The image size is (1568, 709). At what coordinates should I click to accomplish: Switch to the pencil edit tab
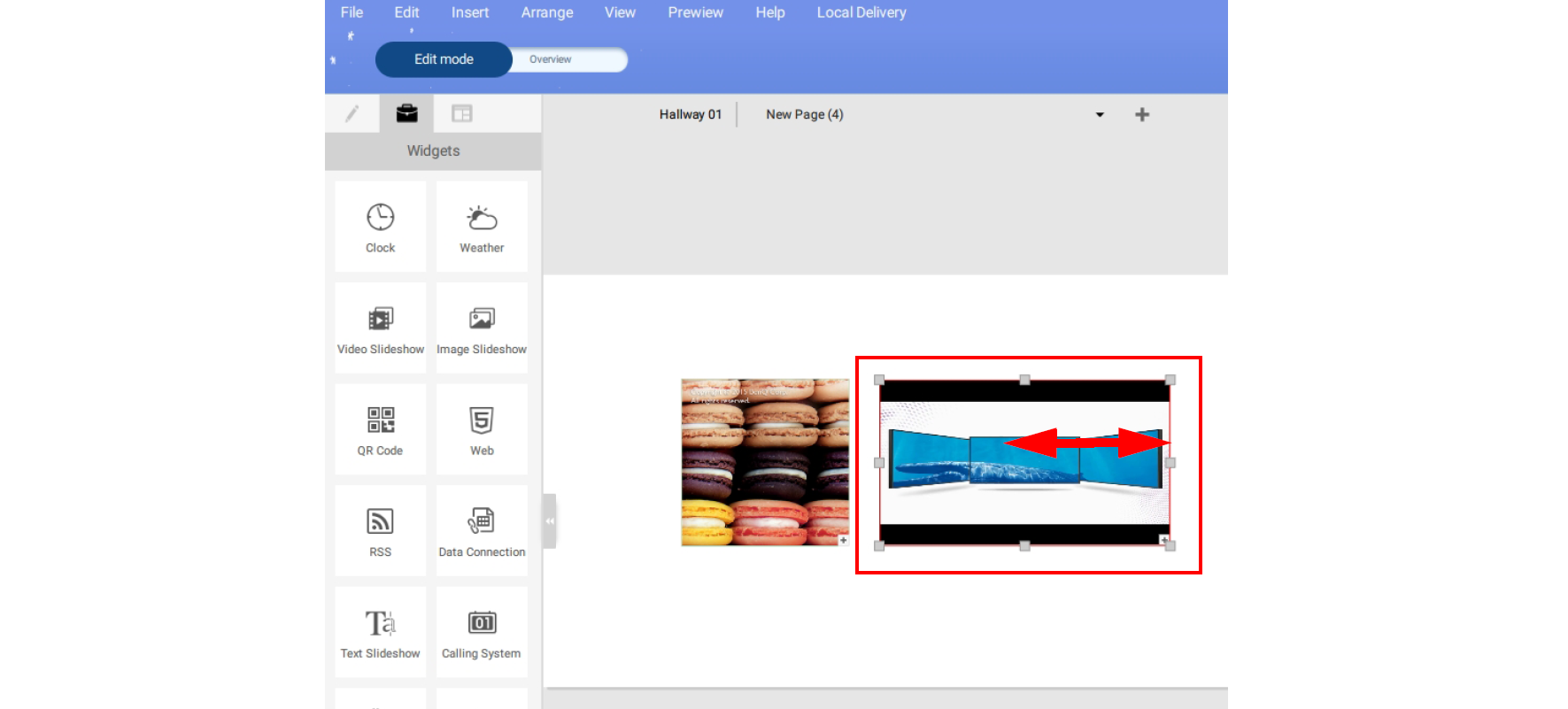click(x=352, y=113)
